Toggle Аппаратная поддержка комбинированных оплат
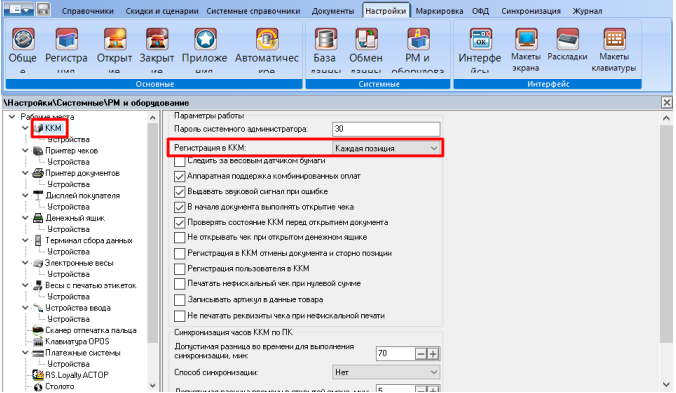This screenshot has height=393, width=676. tap(179, 176)
